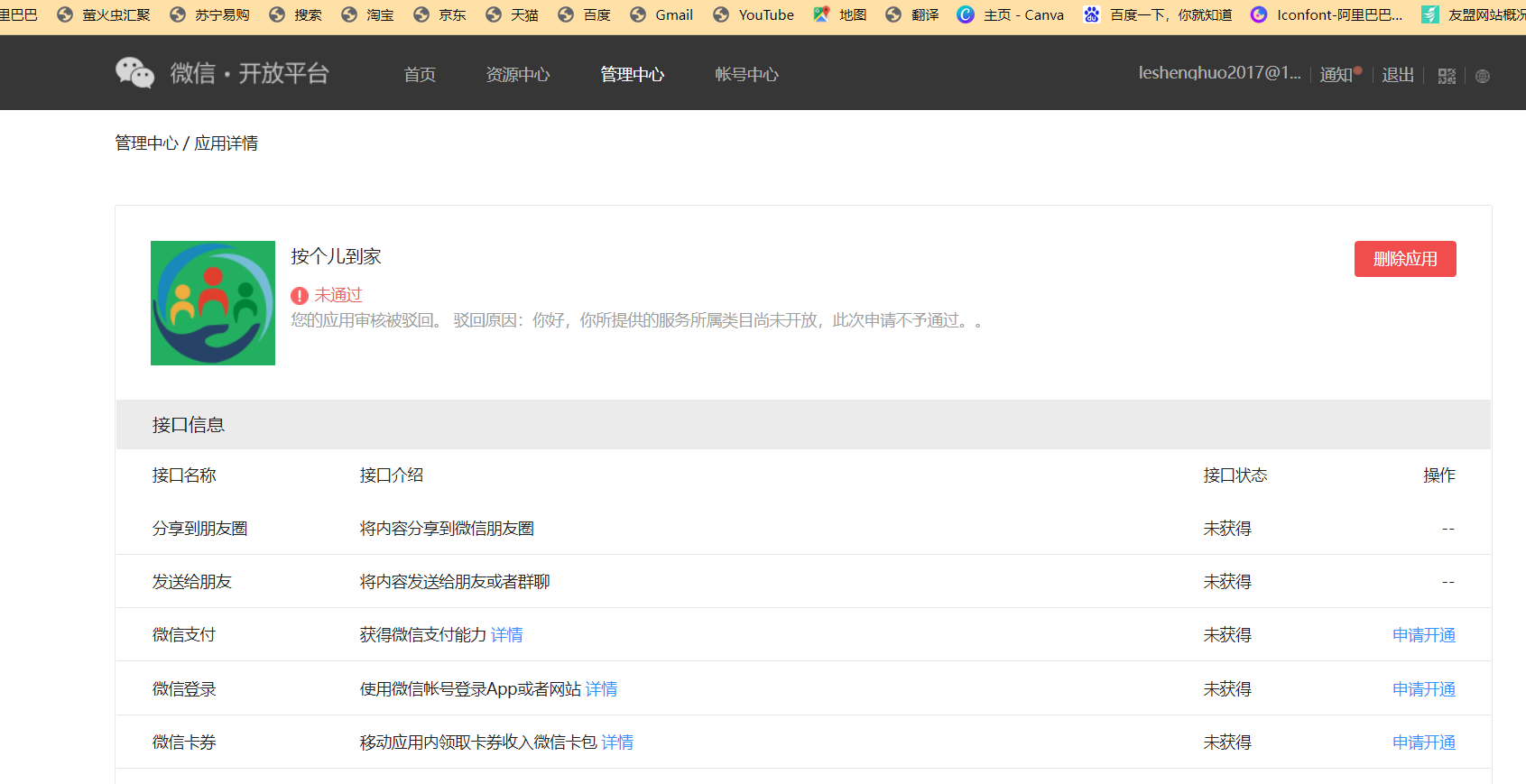Open 详情 link for 微信登录
The width and height of the screenshot is (1526, 784).
click(602, 689)
